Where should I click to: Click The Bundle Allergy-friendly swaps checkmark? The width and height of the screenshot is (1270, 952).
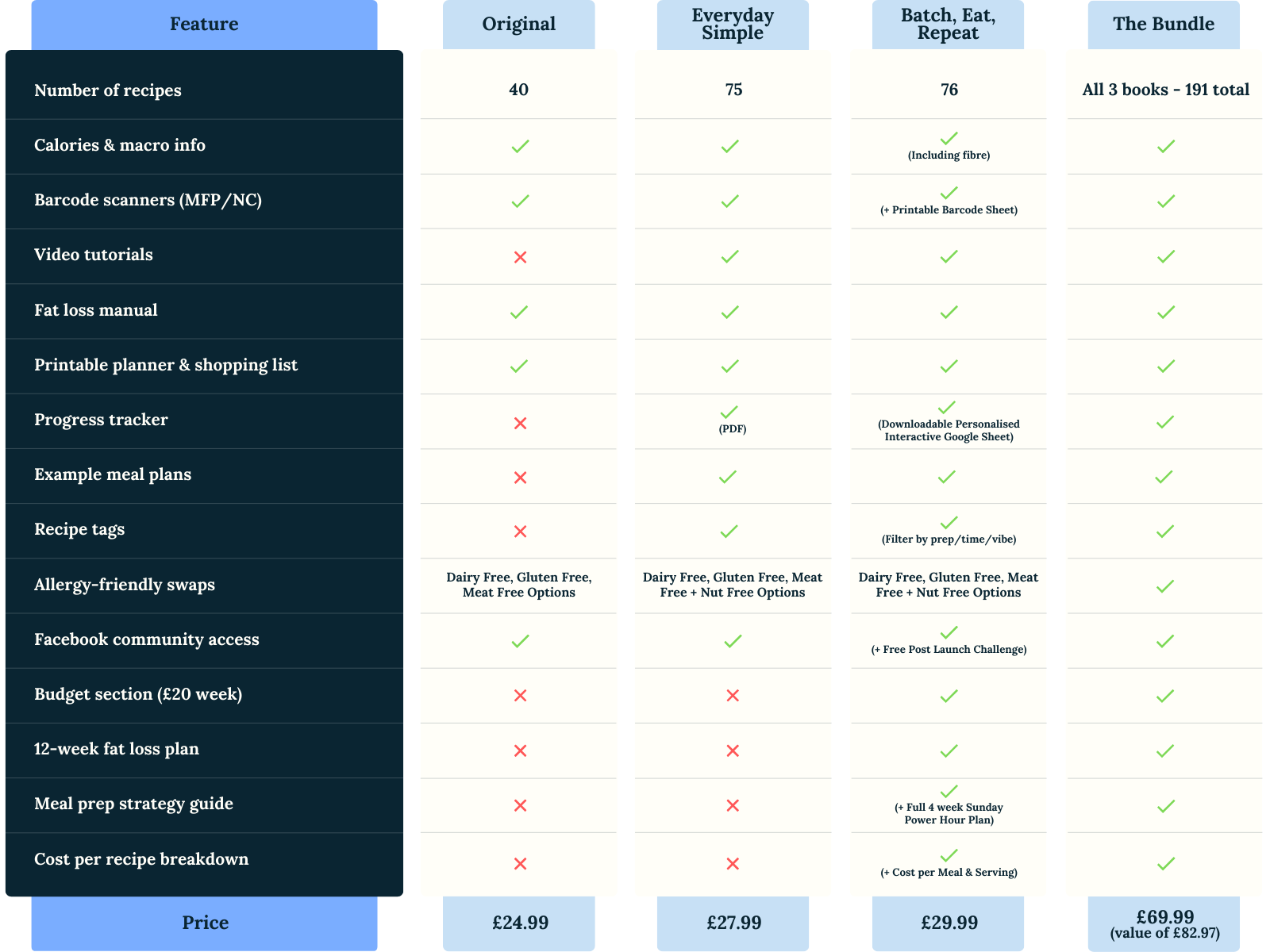pos(1164,586)
